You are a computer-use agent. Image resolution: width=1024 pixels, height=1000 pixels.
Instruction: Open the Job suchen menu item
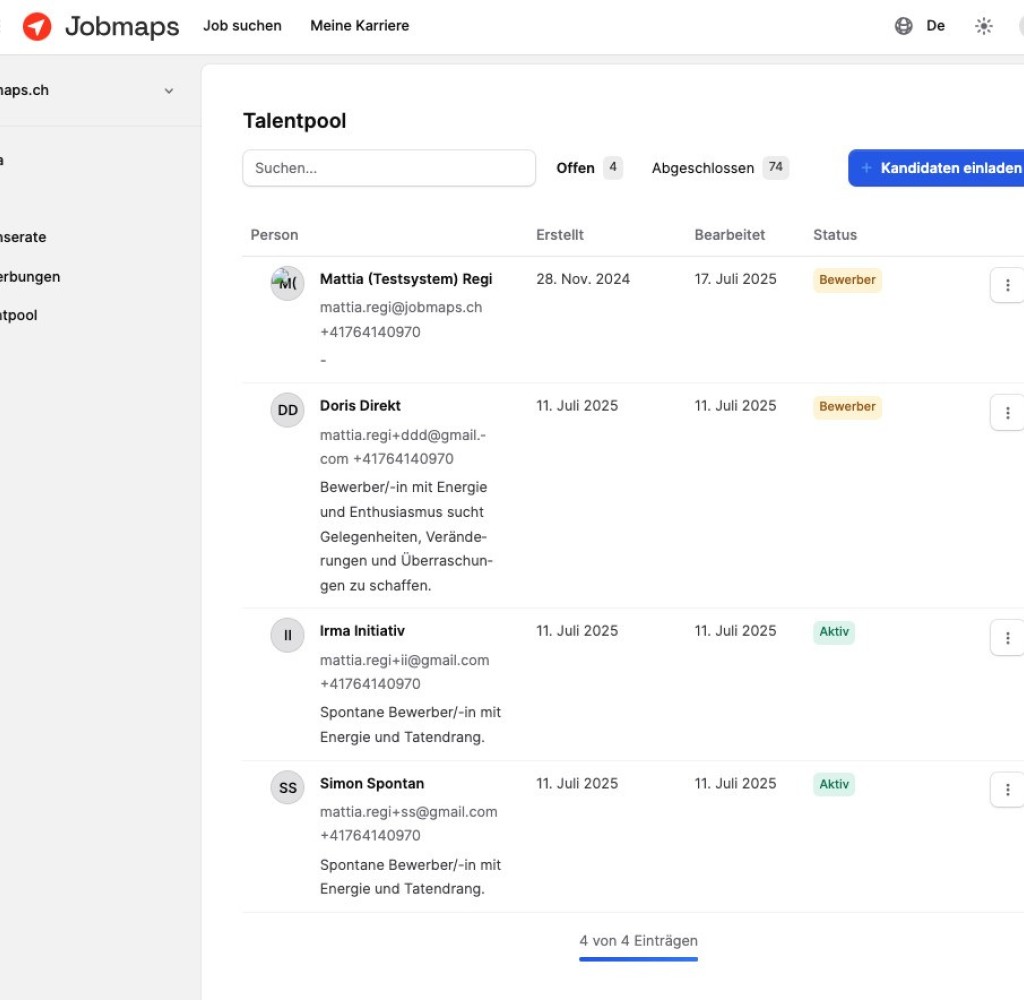click(x=242, y=26)
